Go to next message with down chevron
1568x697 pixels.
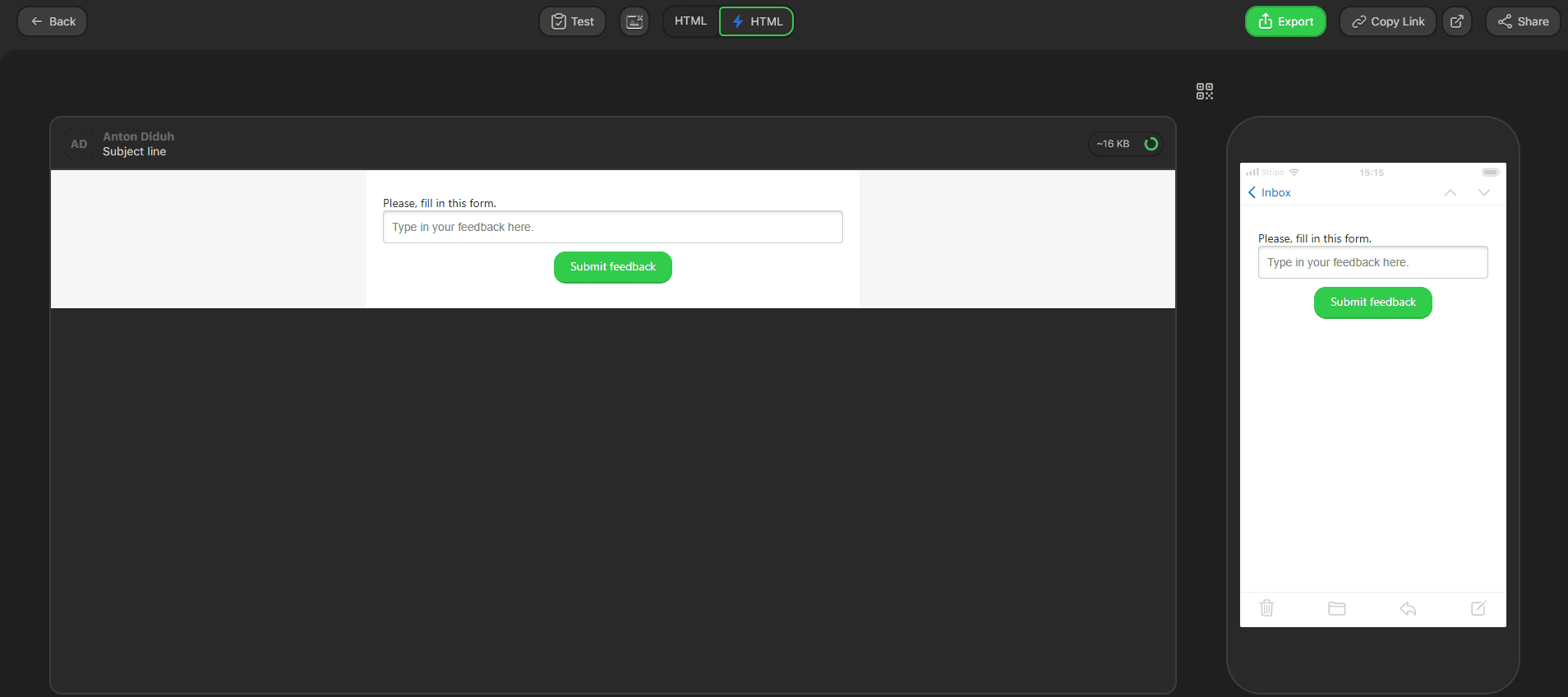[x=1483, y=192]
